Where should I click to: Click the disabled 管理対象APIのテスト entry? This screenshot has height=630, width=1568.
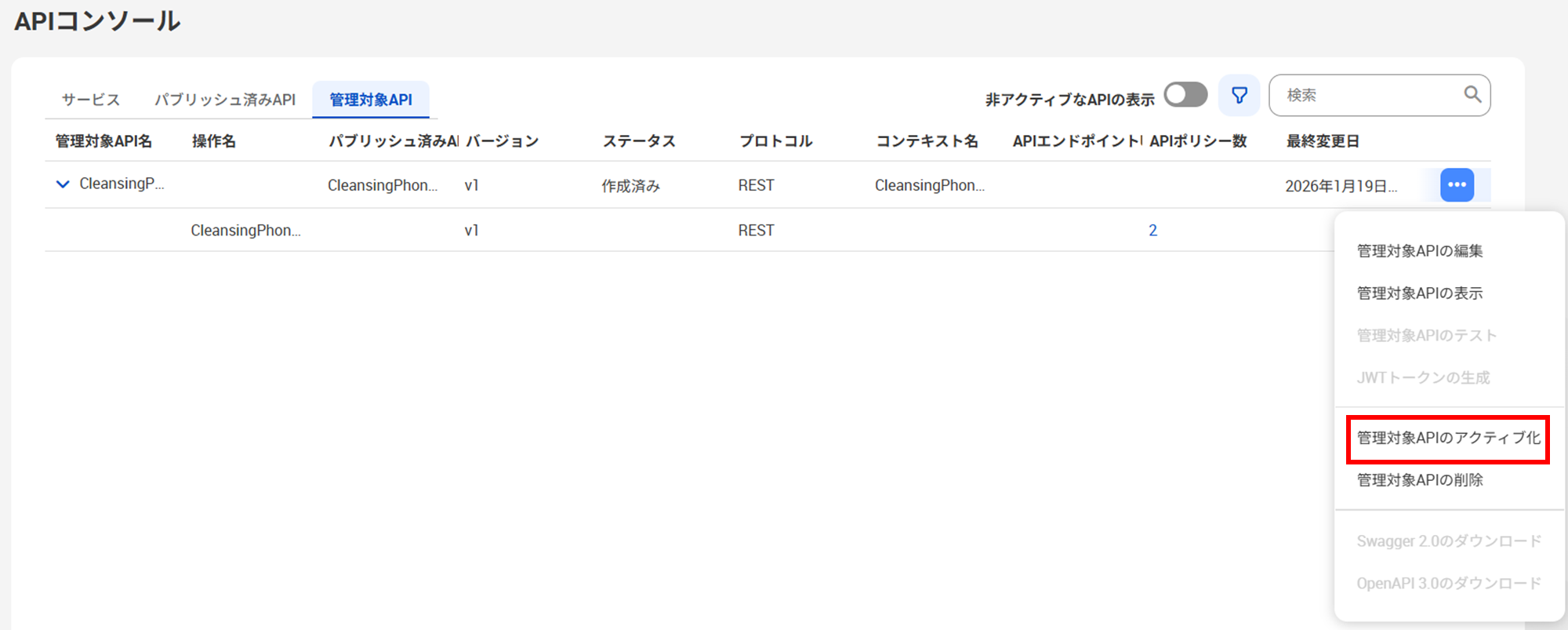[x=1427, y=336]
